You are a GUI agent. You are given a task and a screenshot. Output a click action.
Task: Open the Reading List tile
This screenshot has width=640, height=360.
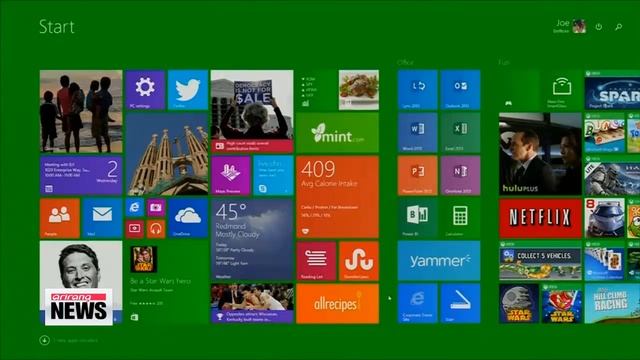tap(316, 261)
